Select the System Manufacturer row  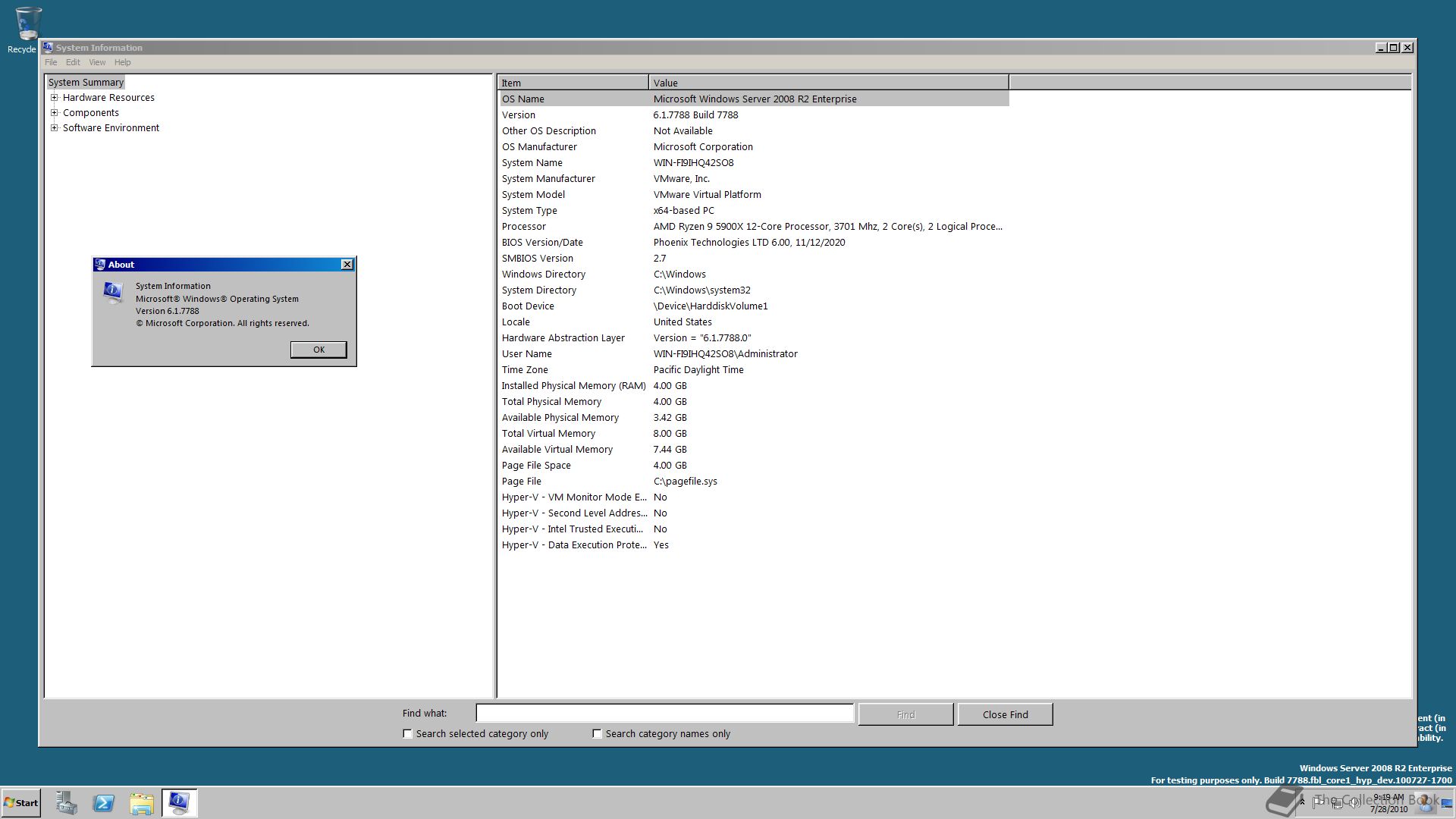[753, 179]
